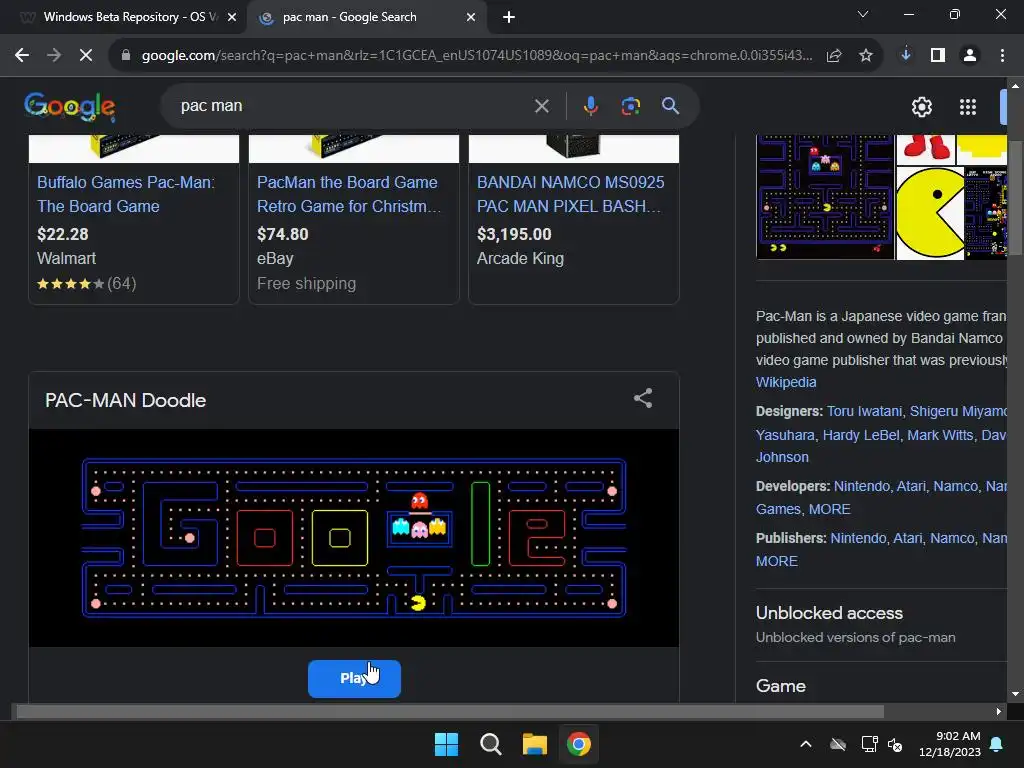Click the Play button for the Doodle
The height and width of the screenshot is (768, 1024).
pyautogui.click(x=354, y=679)
